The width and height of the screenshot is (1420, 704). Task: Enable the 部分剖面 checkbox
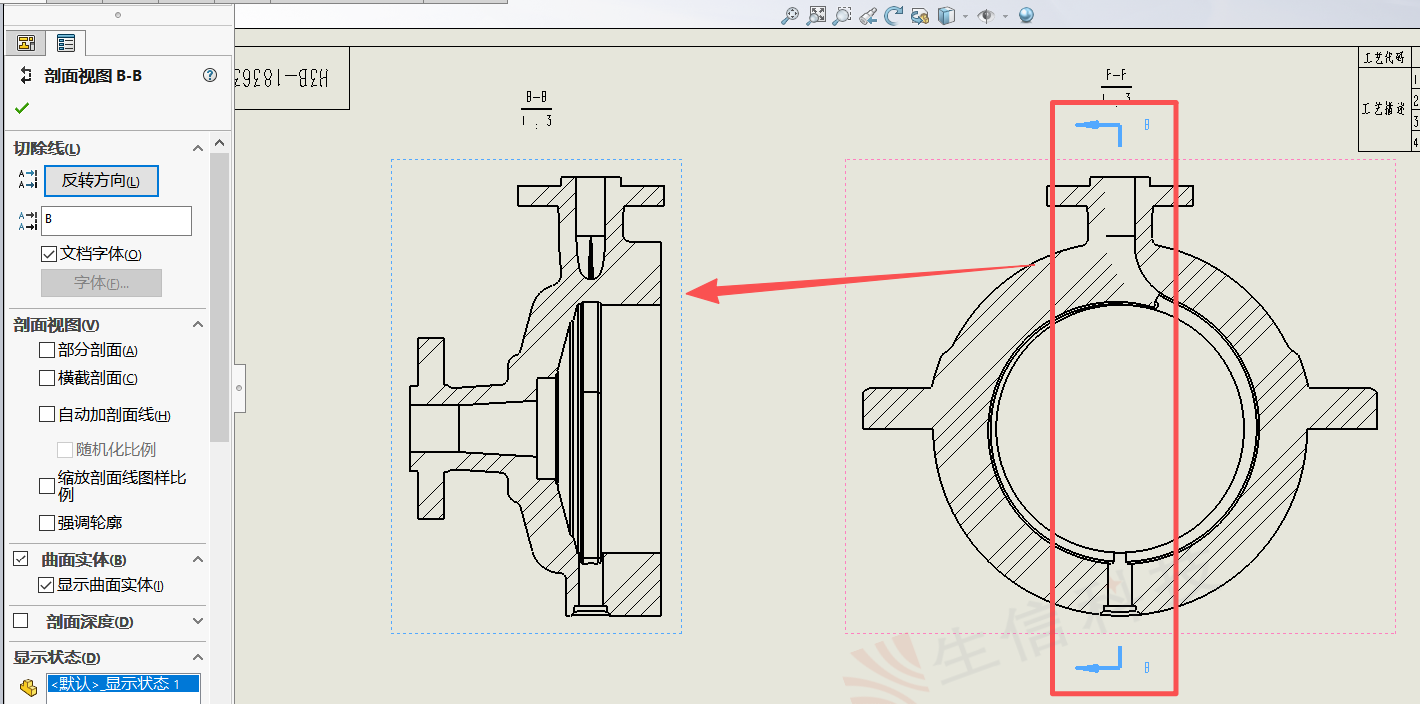[x=46, y=350]
